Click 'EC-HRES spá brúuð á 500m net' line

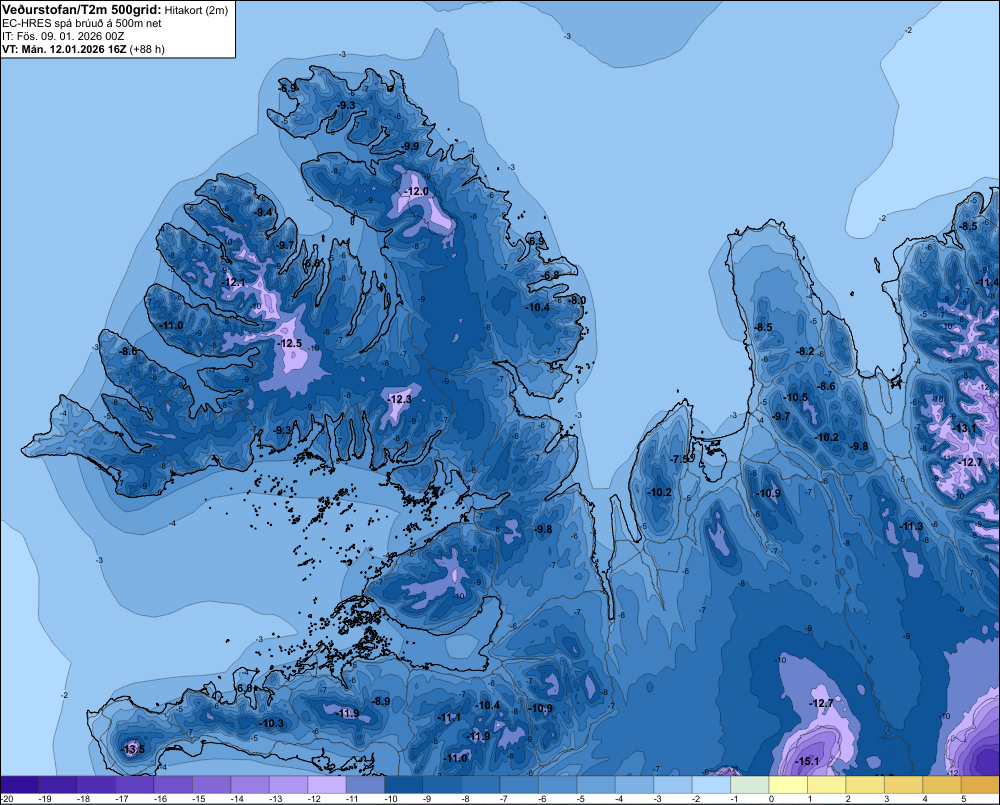82,23
